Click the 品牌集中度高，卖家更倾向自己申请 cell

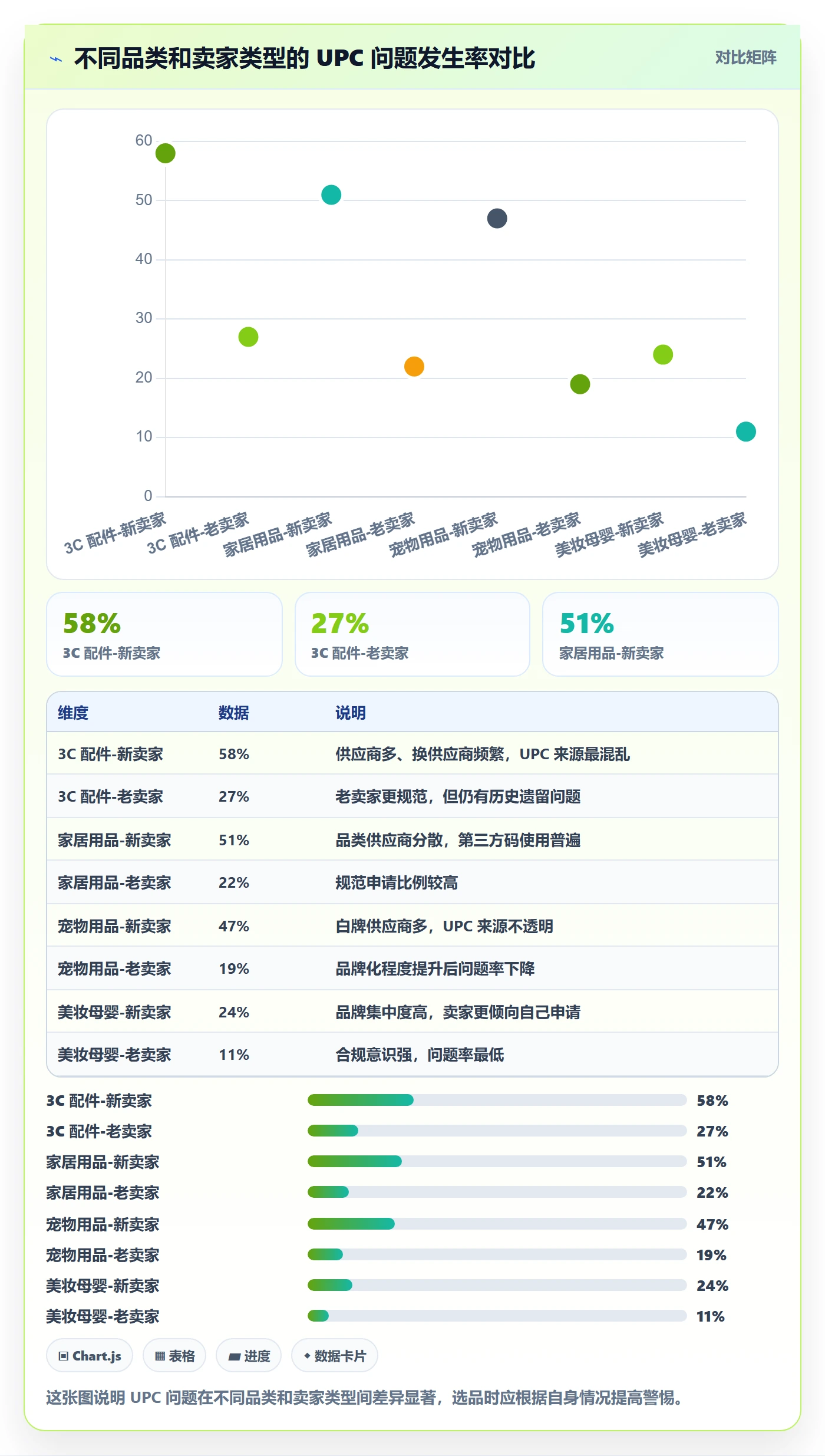pyautogui.click(x=458, y=1012)
